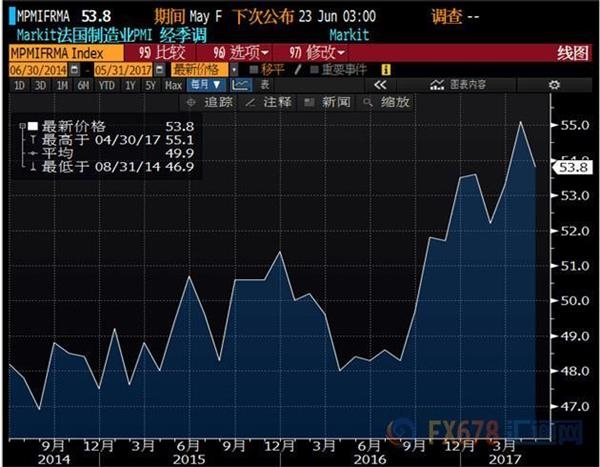Select the YTD time range

point(106,85)
